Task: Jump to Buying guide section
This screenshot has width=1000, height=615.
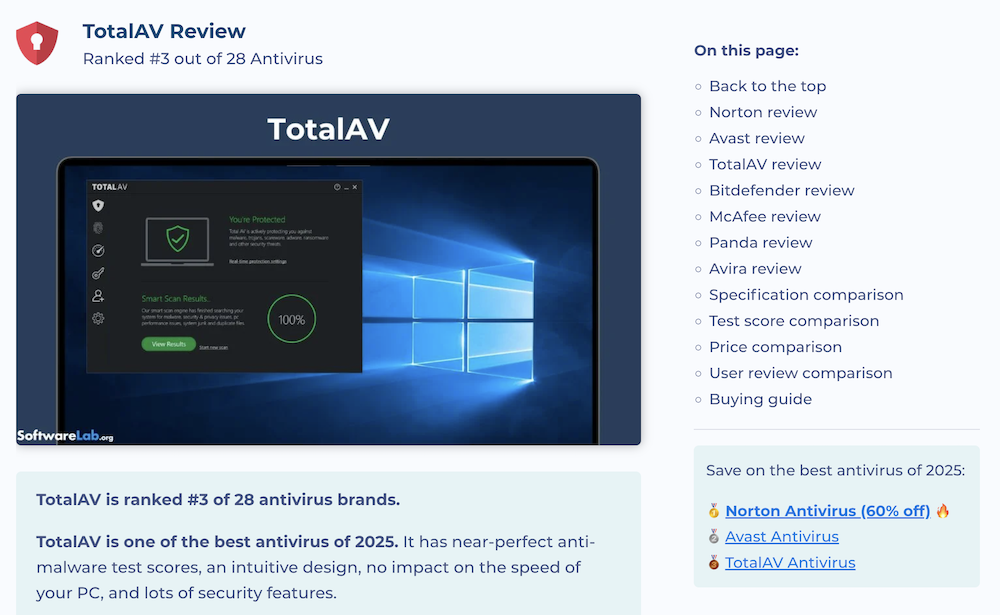Action: pos(760,399)
